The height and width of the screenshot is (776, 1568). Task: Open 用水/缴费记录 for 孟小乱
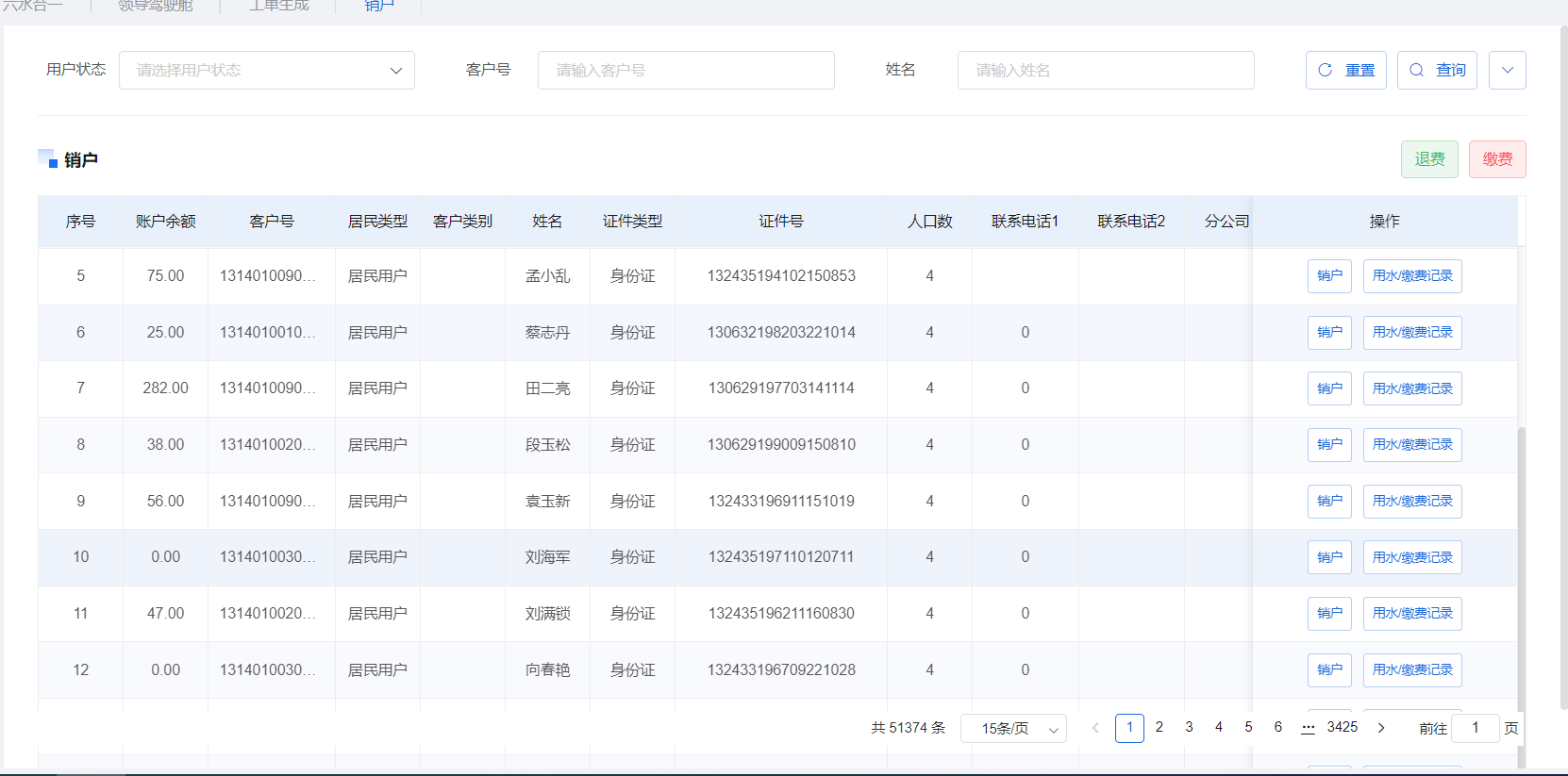click(x=1412, y=276)
